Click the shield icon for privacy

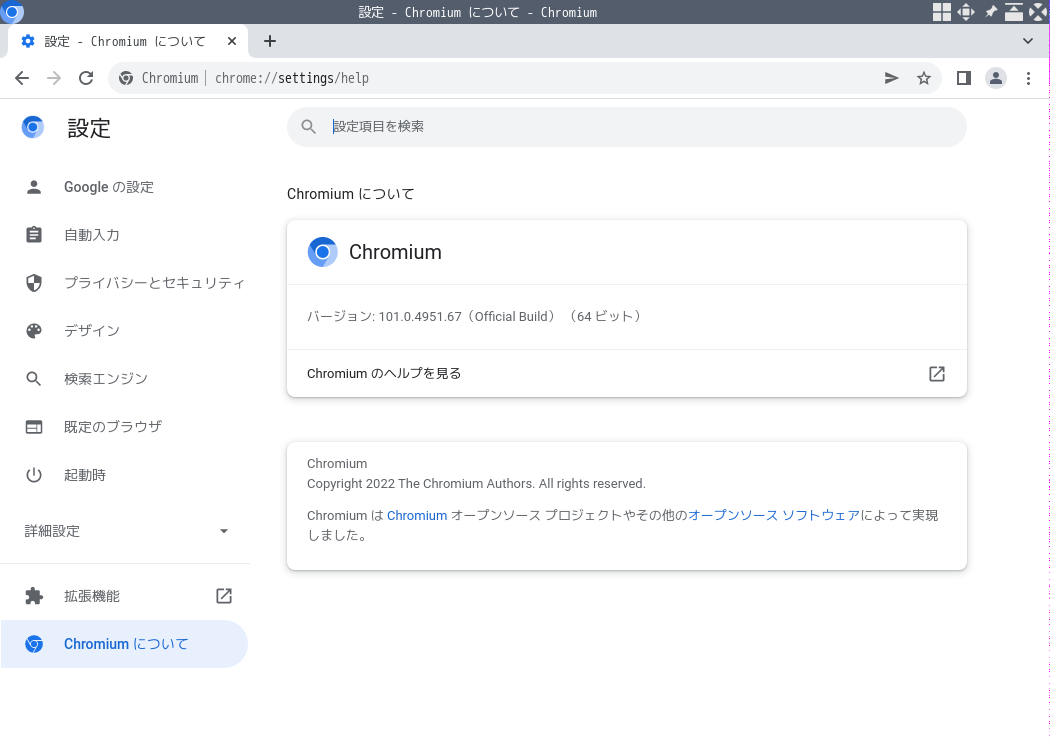point(33,283)
